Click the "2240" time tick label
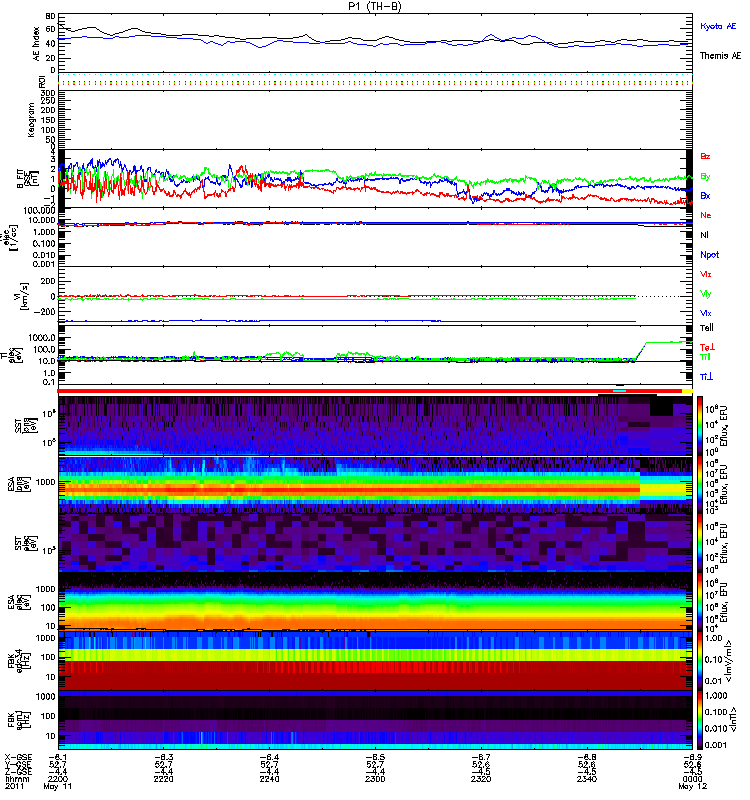Image resolution: width=750 pixels, height=800 pixels. click(x=269, y=779)
